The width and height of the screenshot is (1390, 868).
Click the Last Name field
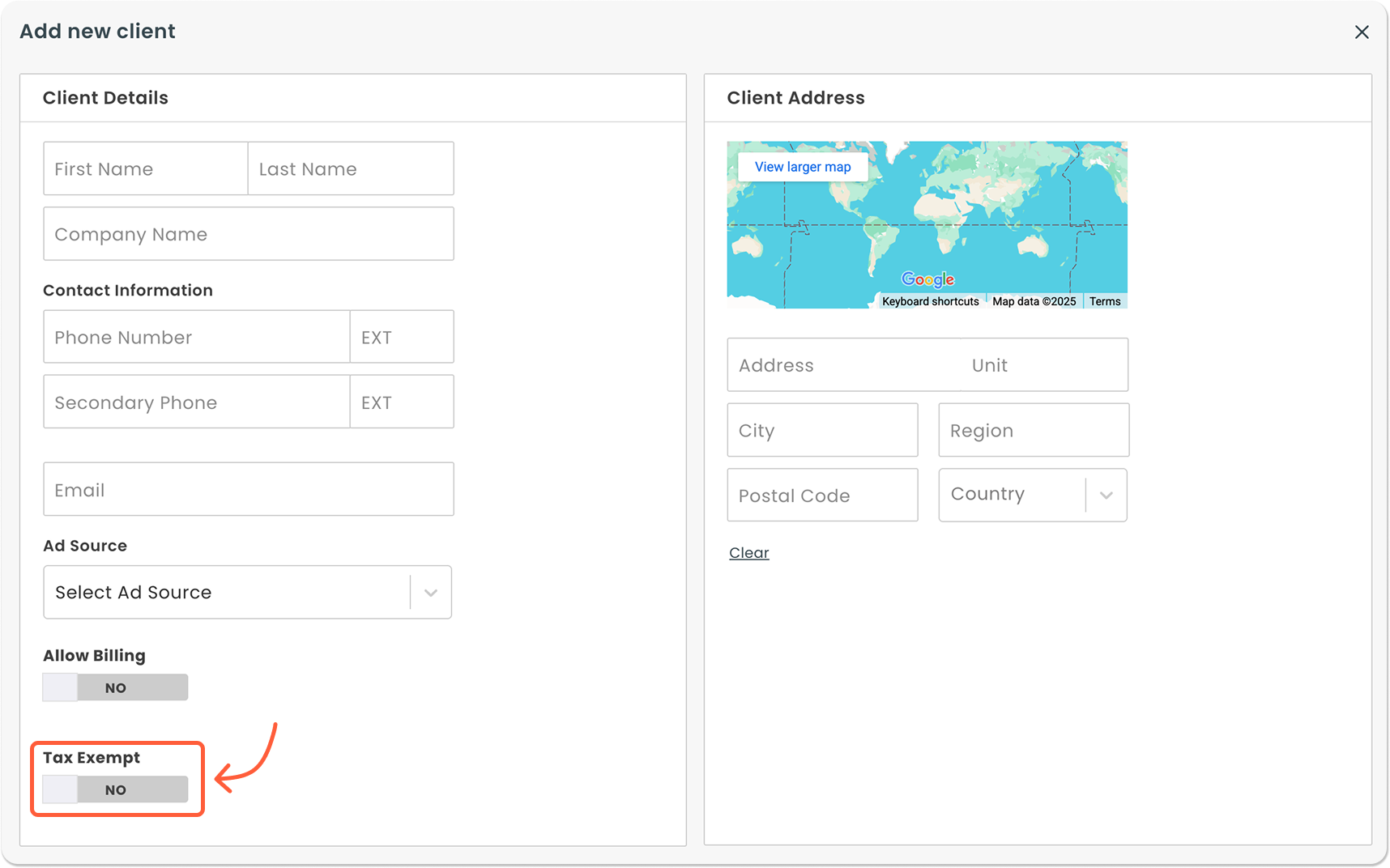351,168
